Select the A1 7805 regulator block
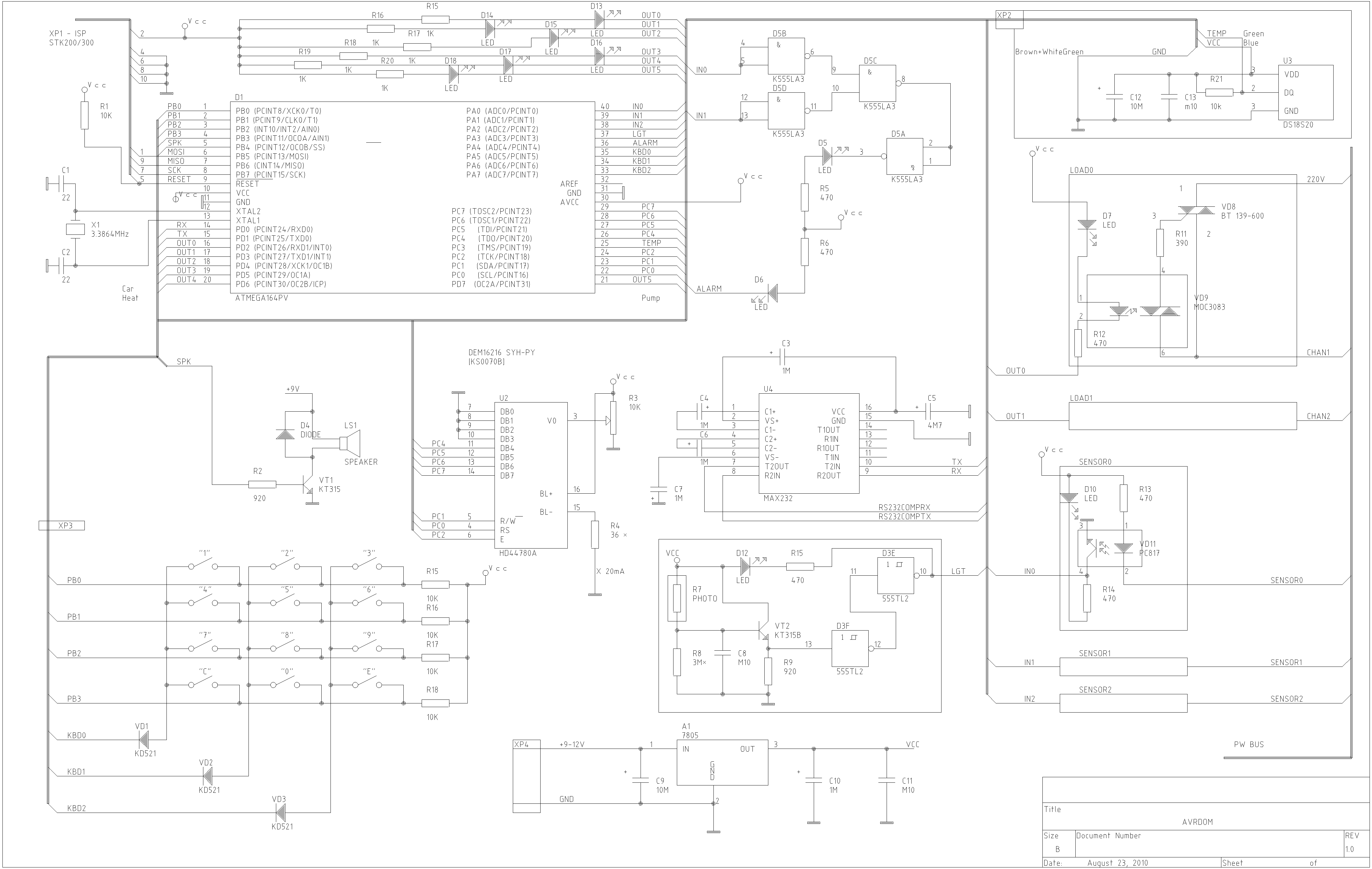The width and height of the screenshot is (1372, 869). tap(723, 763)
